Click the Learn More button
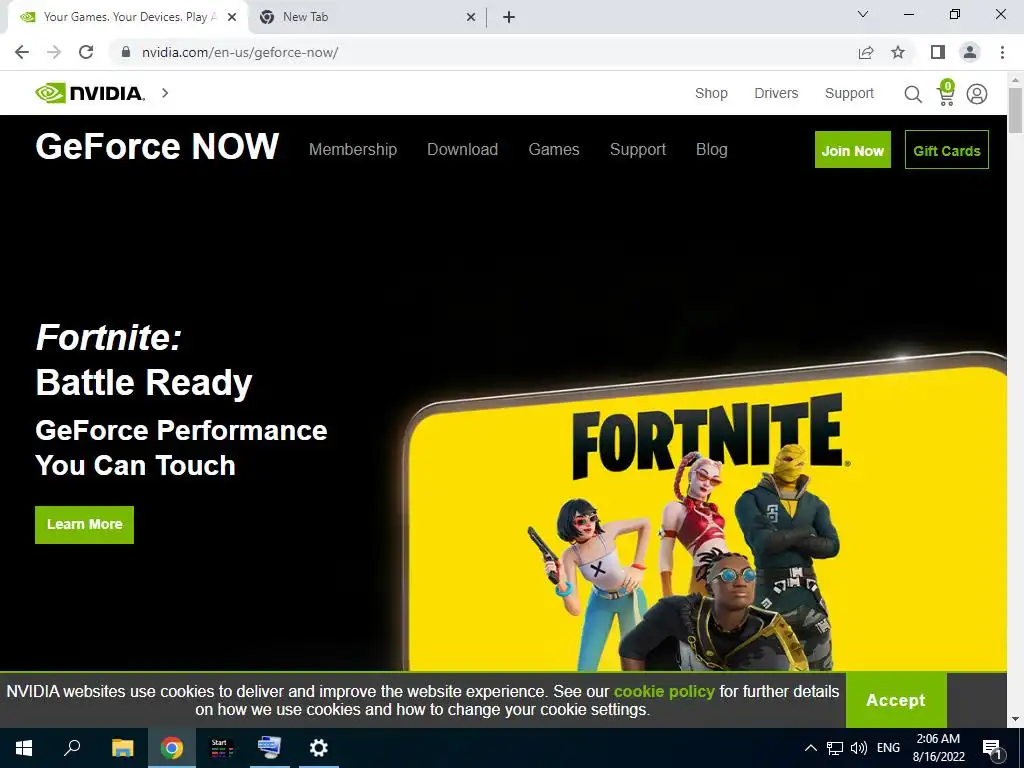Viewport: 1024px width, 768px height. [84, 524]
